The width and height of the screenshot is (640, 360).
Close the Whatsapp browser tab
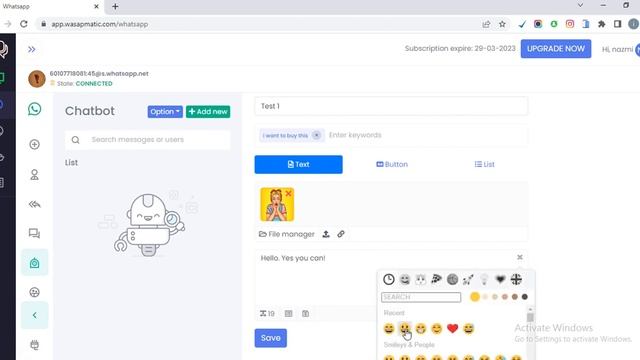pos(96,7)
